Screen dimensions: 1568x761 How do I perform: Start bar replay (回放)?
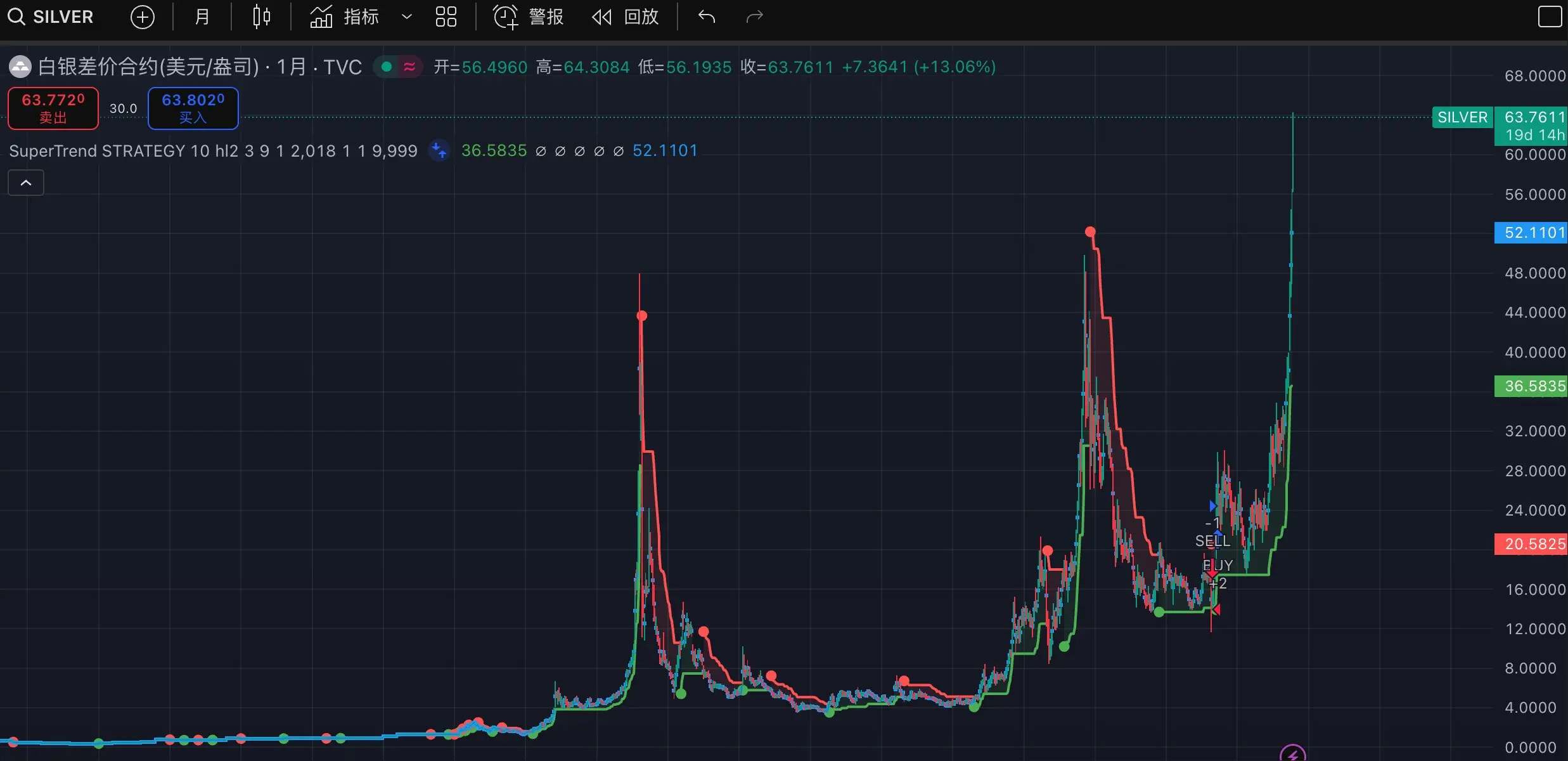[626, 17]
